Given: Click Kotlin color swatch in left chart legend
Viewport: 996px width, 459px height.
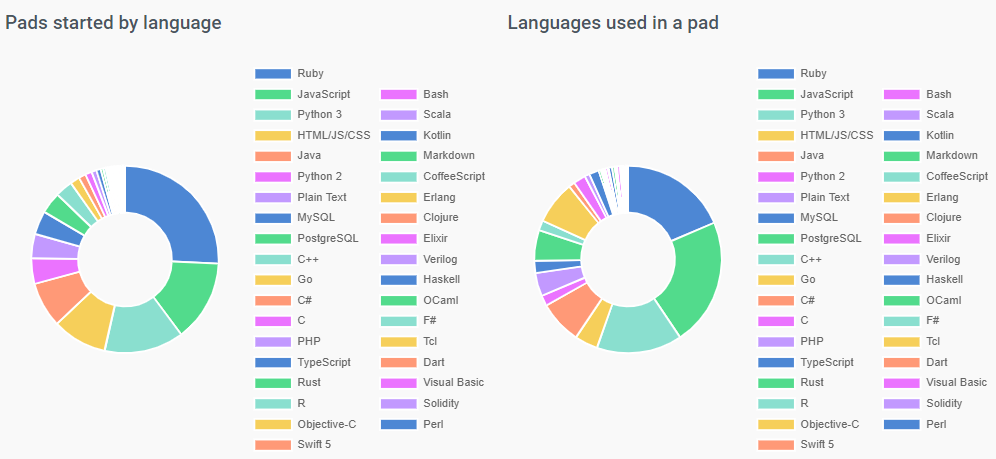Looking at the screenshot, I should [x=398, y=135].
